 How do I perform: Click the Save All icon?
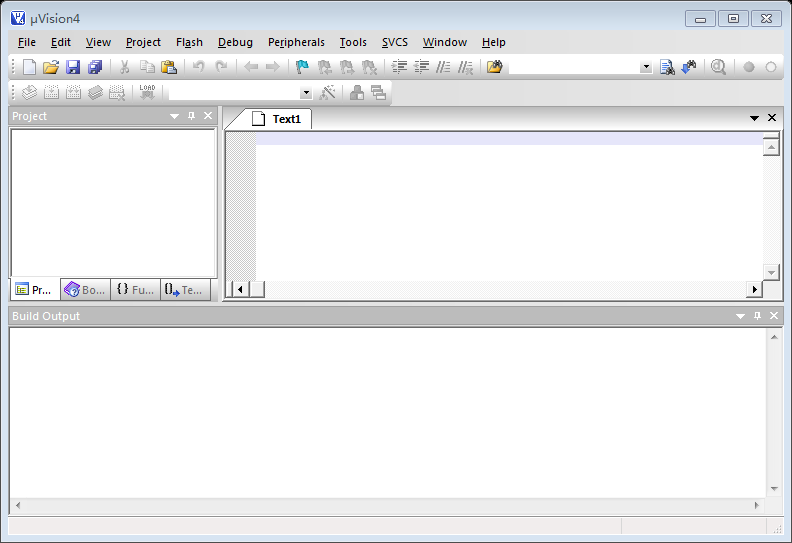point(95,67)
